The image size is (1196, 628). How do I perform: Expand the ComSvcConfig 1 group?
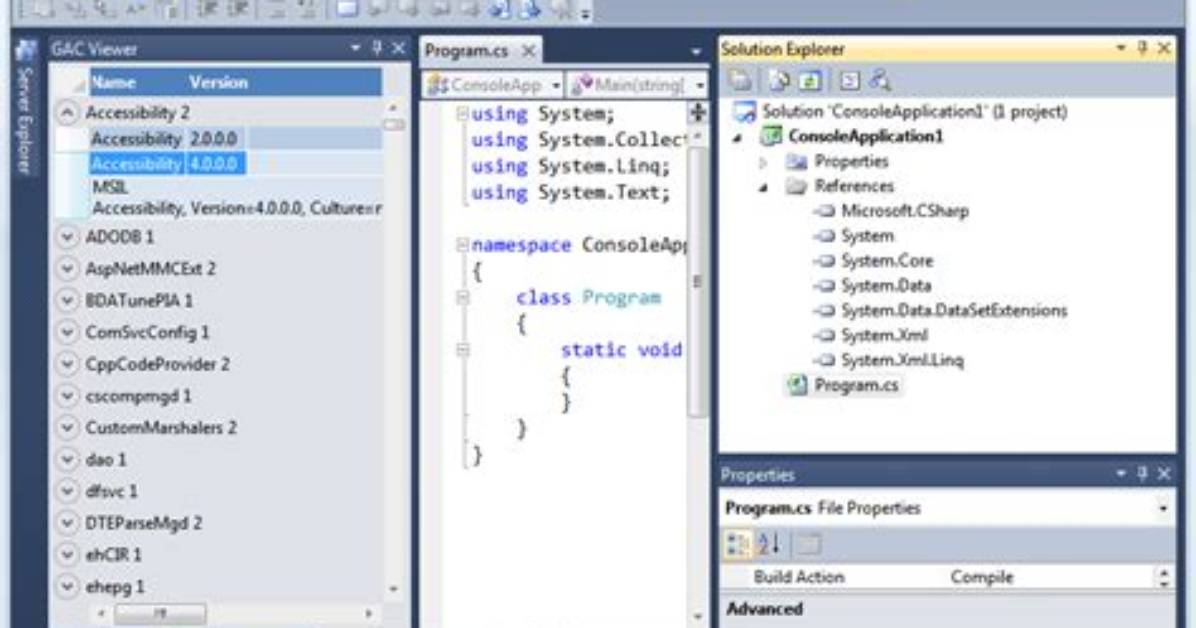coord(67,332)
